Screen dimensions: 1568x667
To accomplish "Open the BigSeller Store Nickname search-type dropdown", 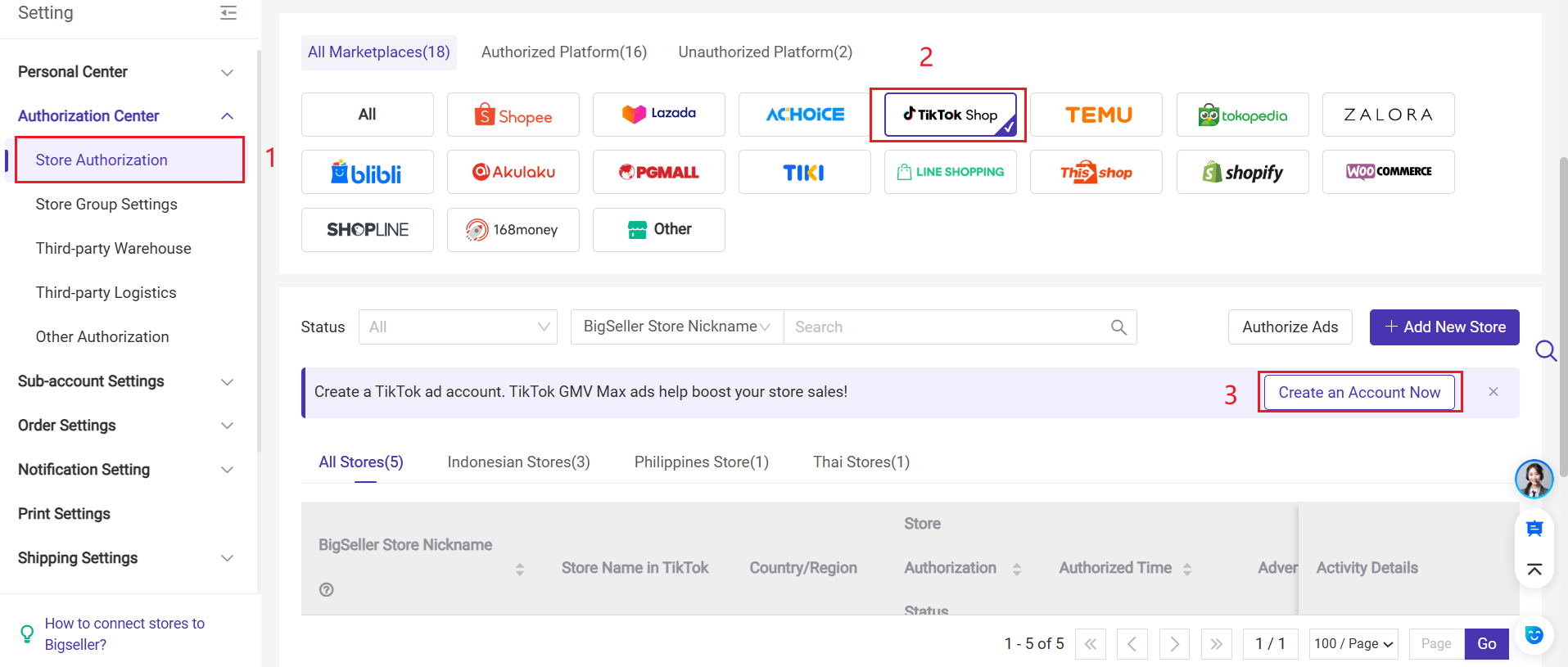I will click(677, 327).
